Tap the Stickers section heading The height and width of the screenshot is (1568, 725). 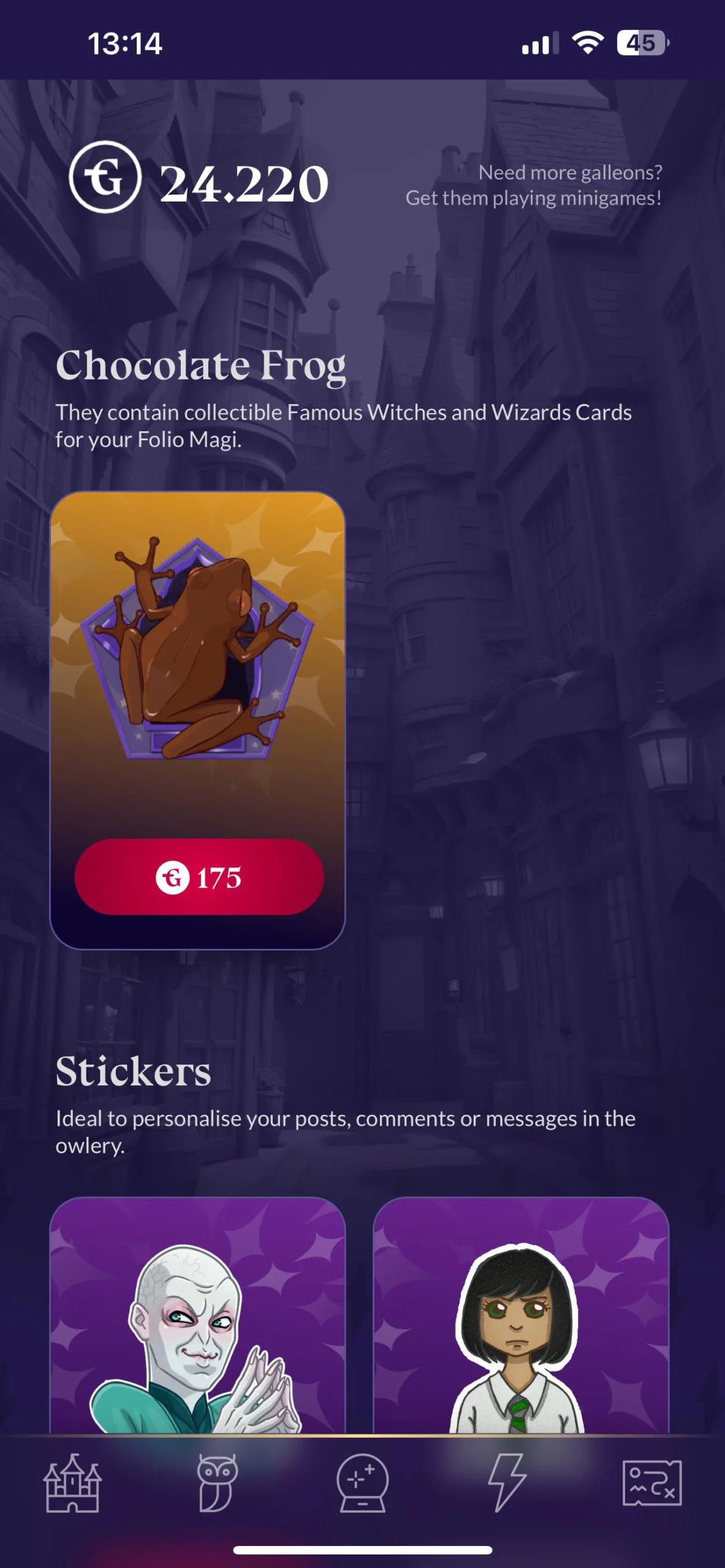[134, 1071]
